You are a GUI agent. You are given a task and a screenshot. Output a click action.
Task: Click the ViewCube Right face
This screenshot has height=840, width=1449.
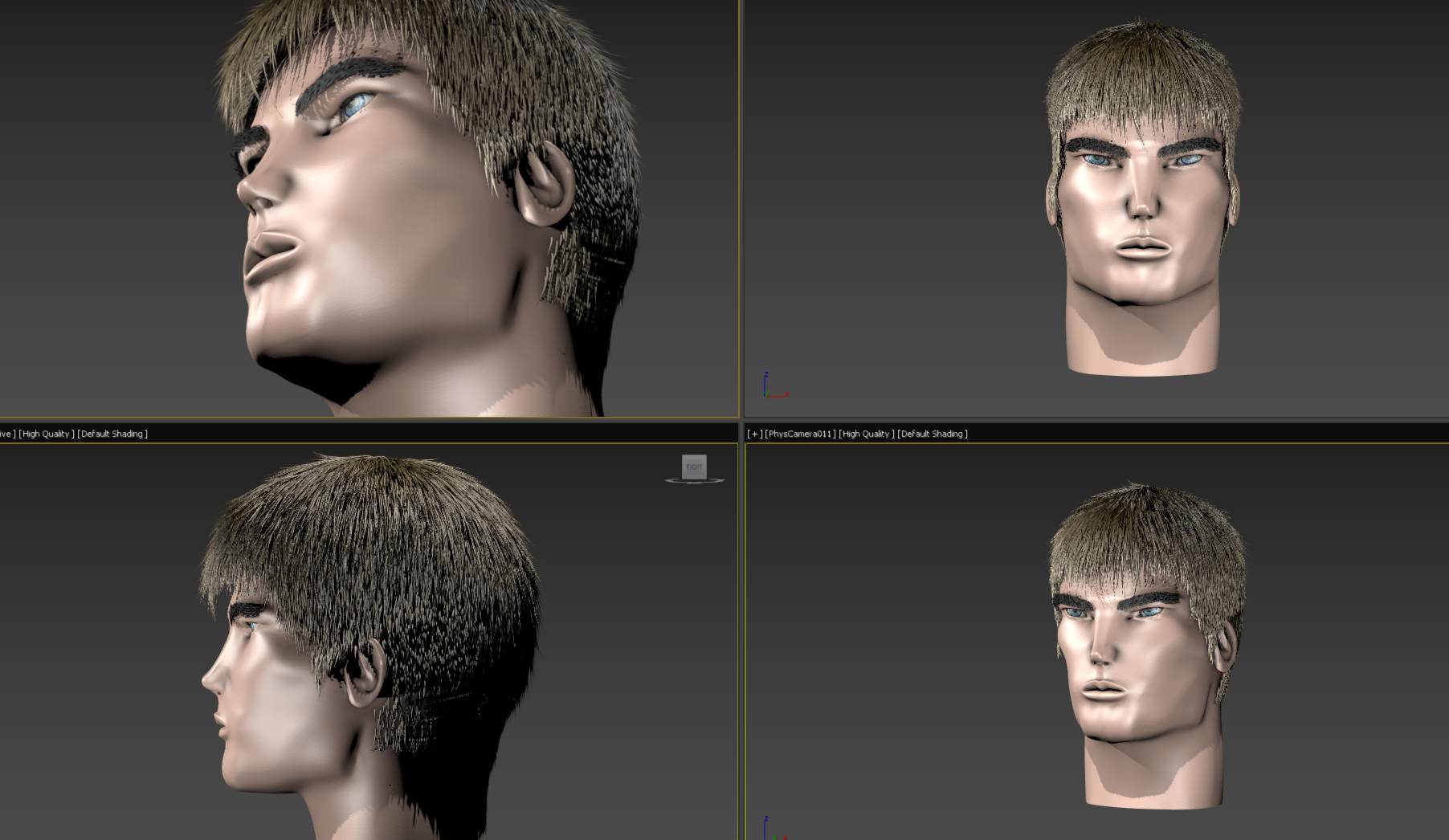(694, 467)
